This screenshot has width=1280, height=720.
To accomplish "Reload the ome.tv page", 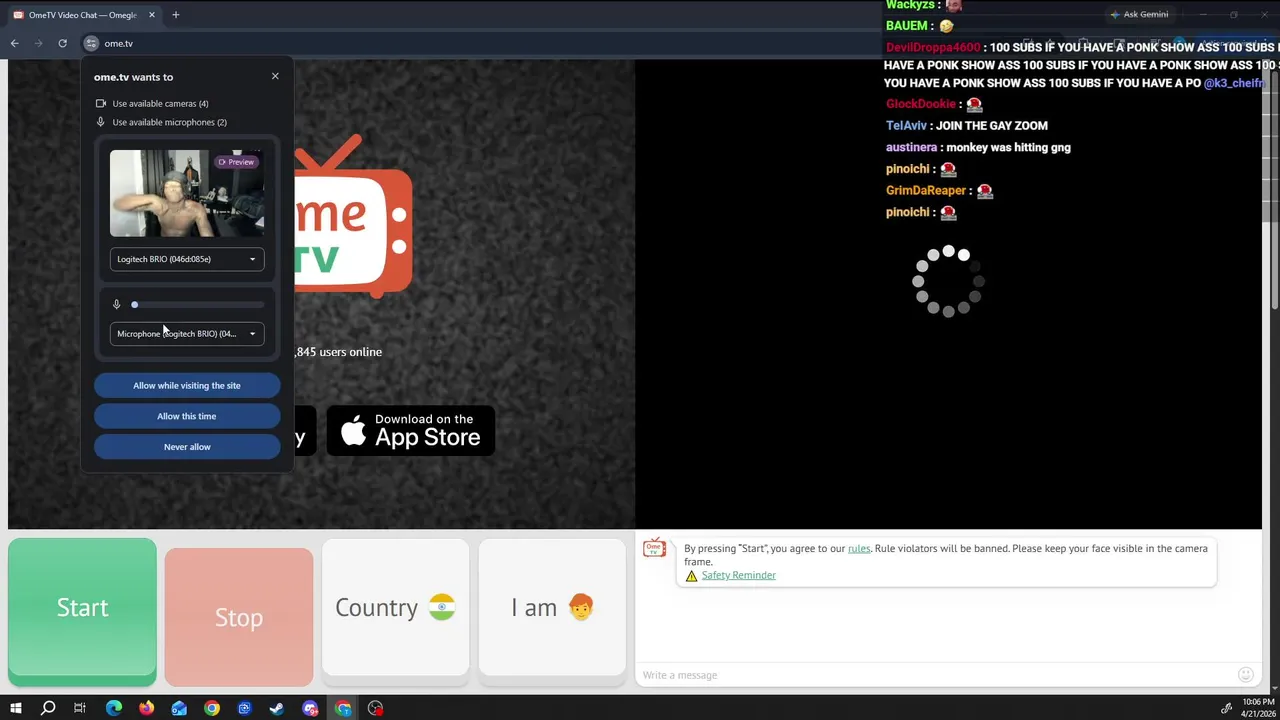I will pos(62,43).
